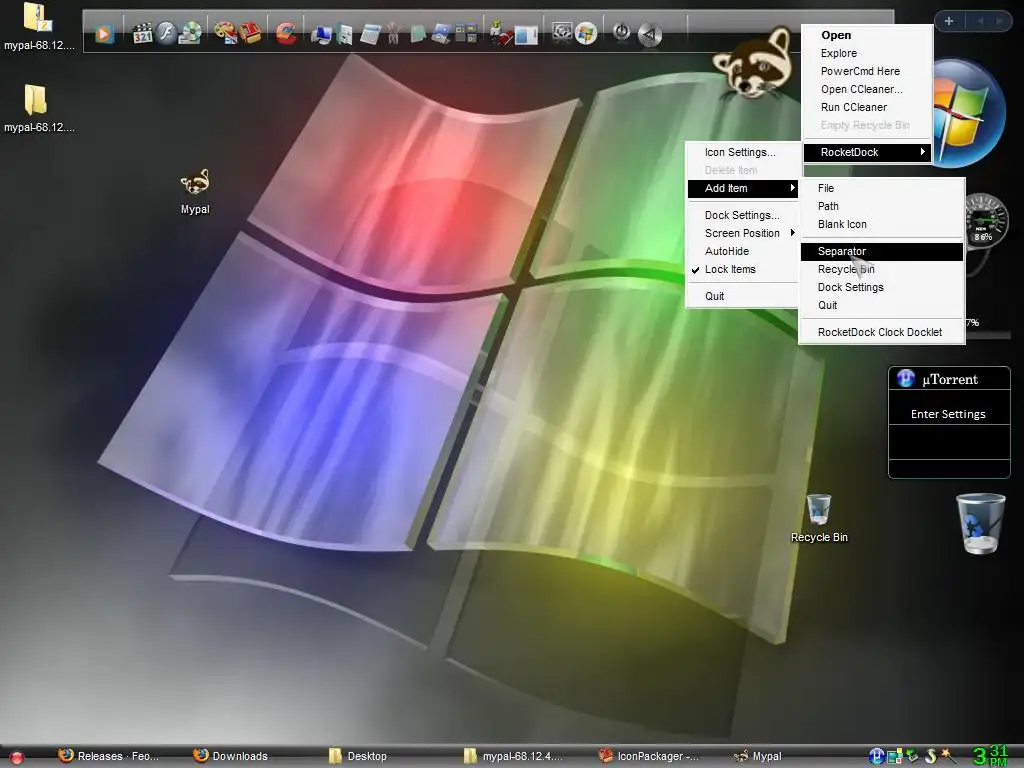Screen dimensions: 1024x768
Task: Select PowerCmd Here
Action: [x=867, y=71]
